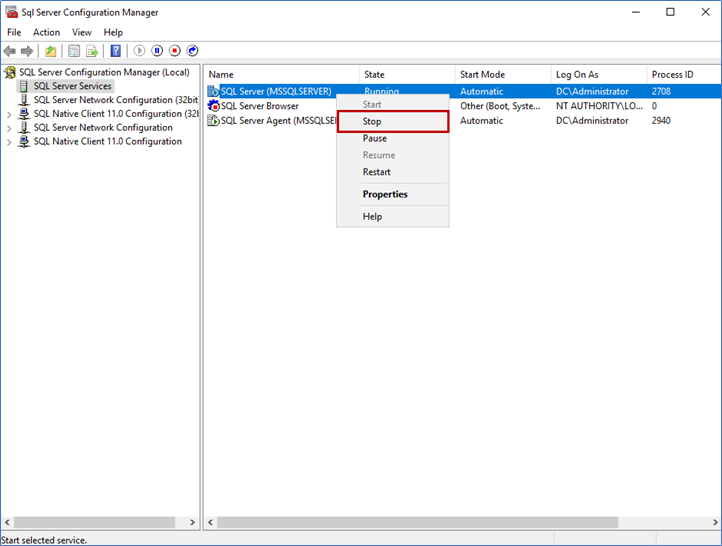Click the tree pane scroll-right arrow
This screenshot has height=546, width=722.
(192, 522)
